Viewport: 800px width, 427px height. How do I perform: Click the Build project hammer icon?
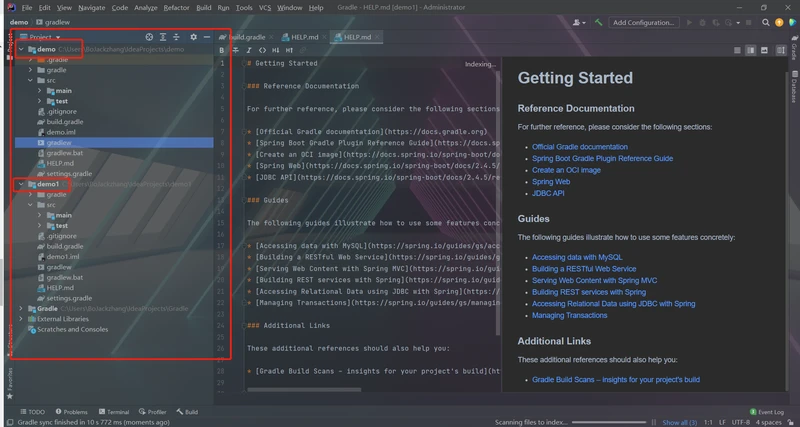[598, 21]
